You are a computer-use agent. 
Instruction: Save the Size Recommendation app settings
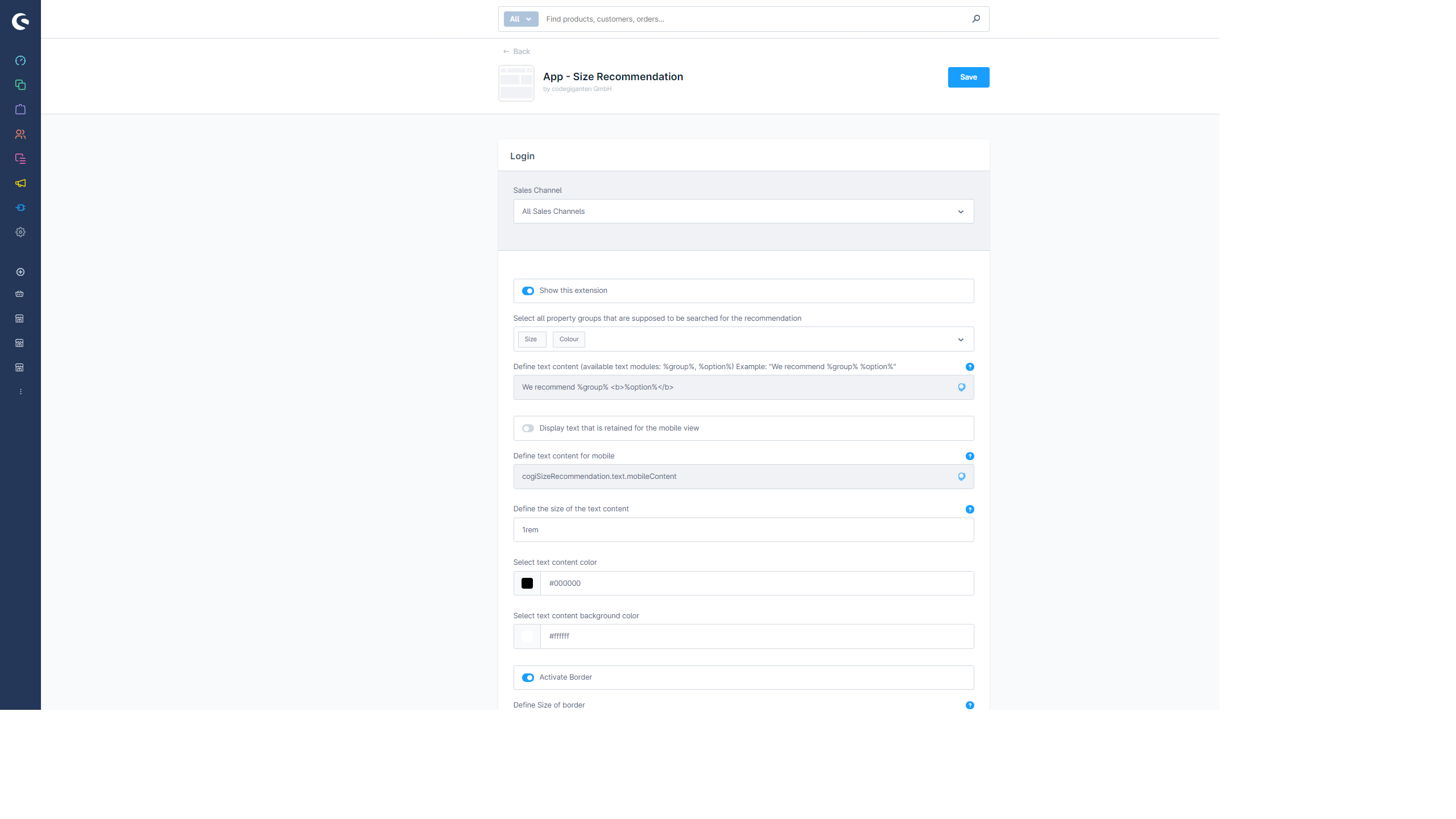(x=968, y=77)
